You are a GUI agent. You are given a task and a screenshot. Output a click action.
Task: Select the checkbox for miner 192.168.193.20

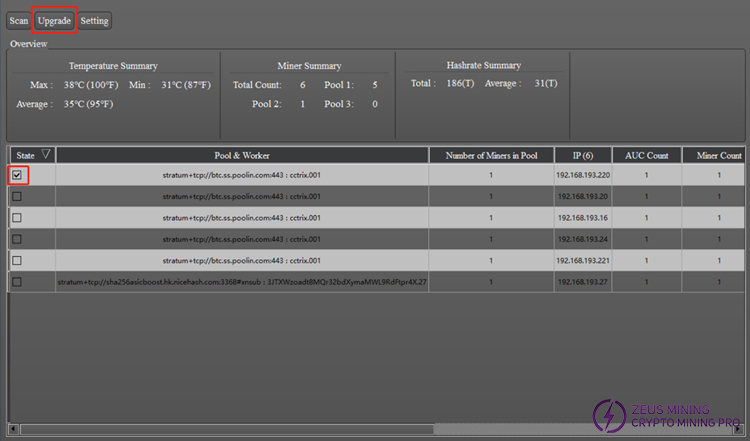(17, 197)
